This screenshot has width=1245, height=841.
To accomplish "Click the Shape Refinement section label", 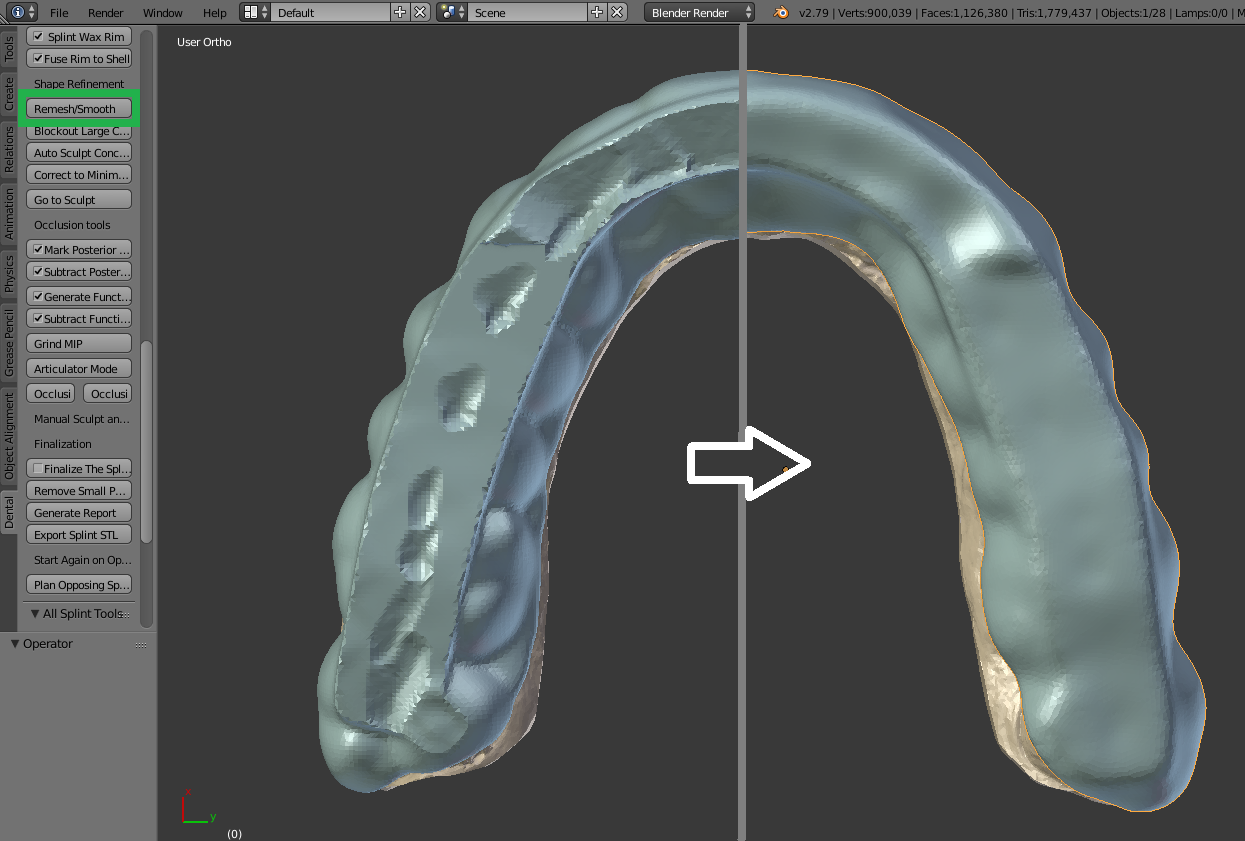I will click(79, 84).
